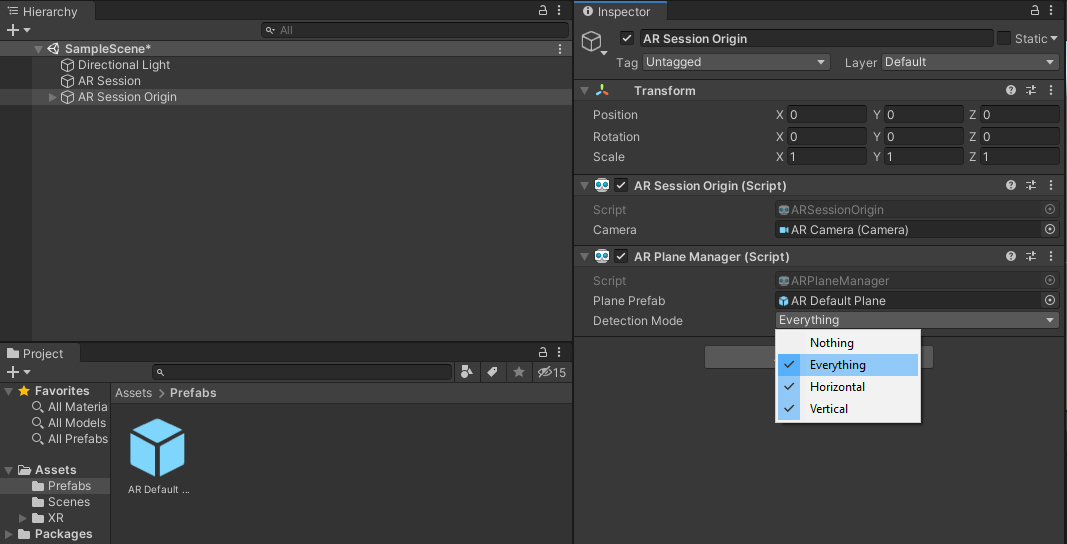Choose Nothing from the Detection Mode list
Image resolution: width=1067 pixels, height=544 pixels.
(831, 343)
